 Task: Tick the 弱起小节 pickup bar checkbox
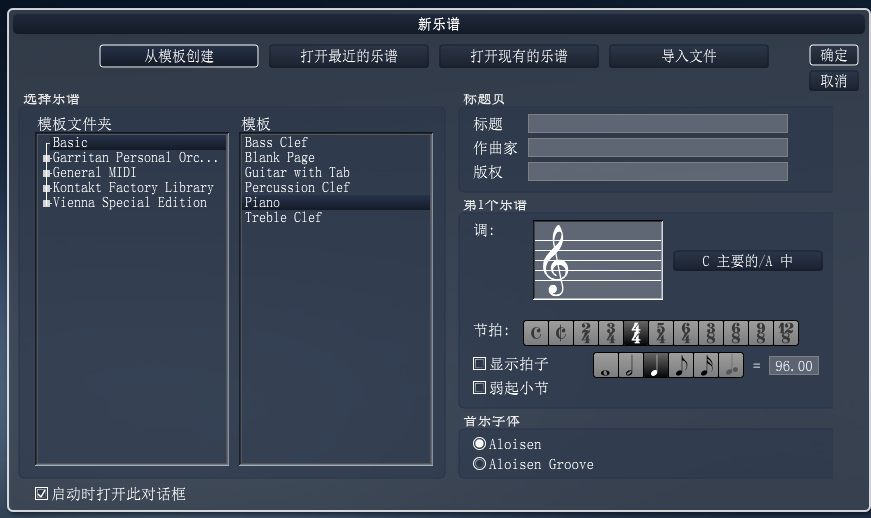pyautogui.click(x=480, y=387)
